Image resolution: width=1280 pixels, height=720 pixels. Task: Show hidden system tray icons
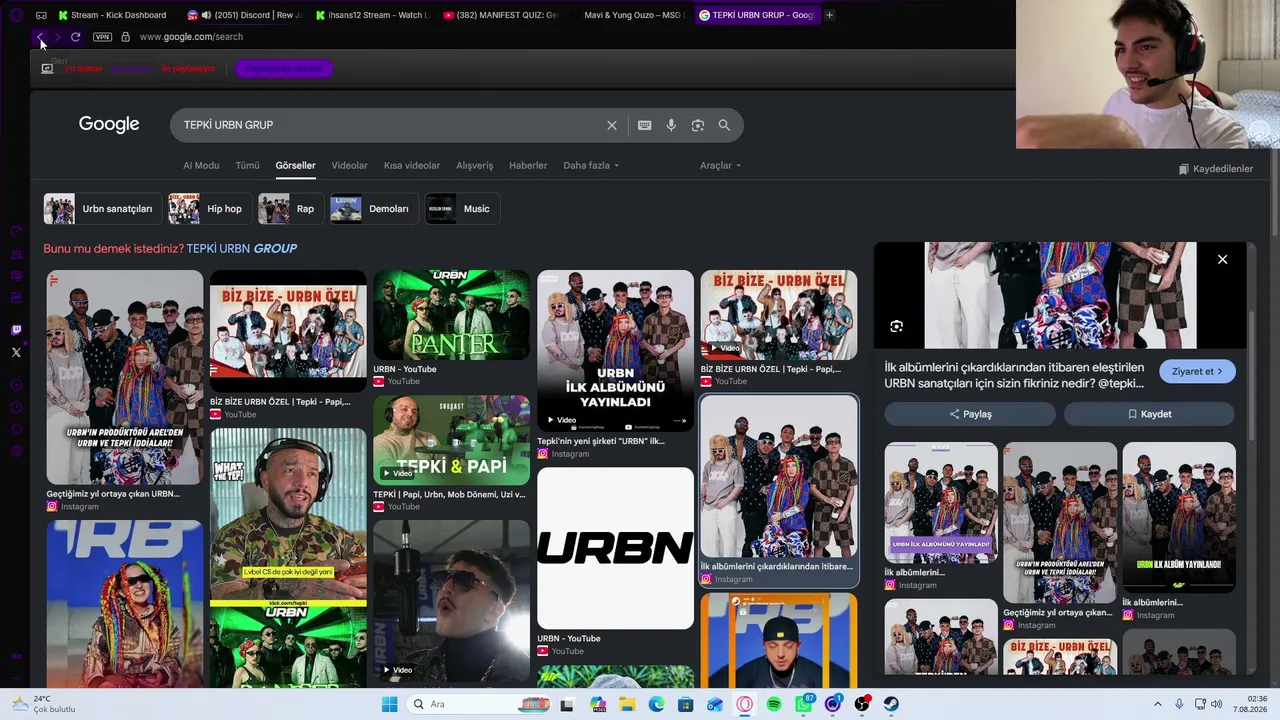(x=1158, y=704)
